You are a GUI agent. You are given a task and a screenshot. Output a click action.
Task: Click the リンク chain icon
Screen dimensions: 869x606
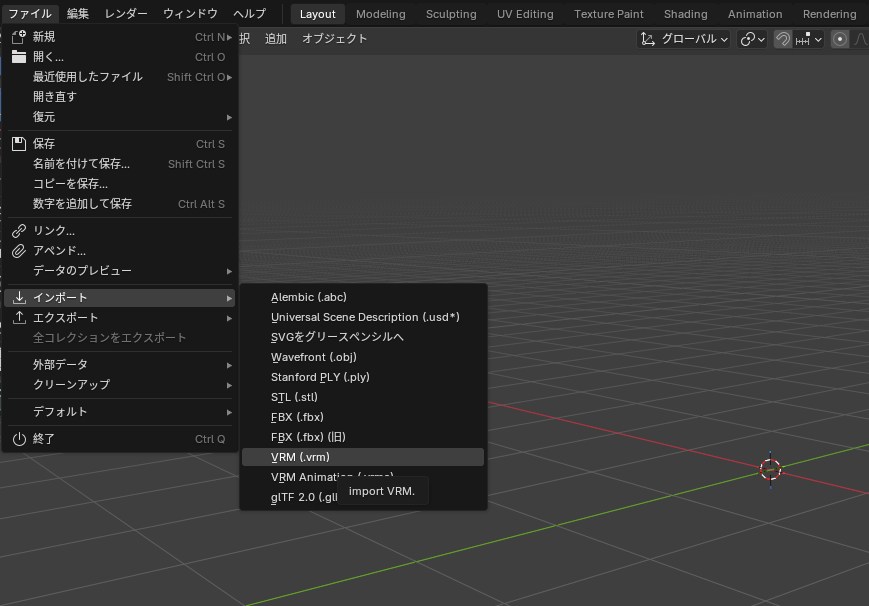pyautogui.click(x=18, y=230)
